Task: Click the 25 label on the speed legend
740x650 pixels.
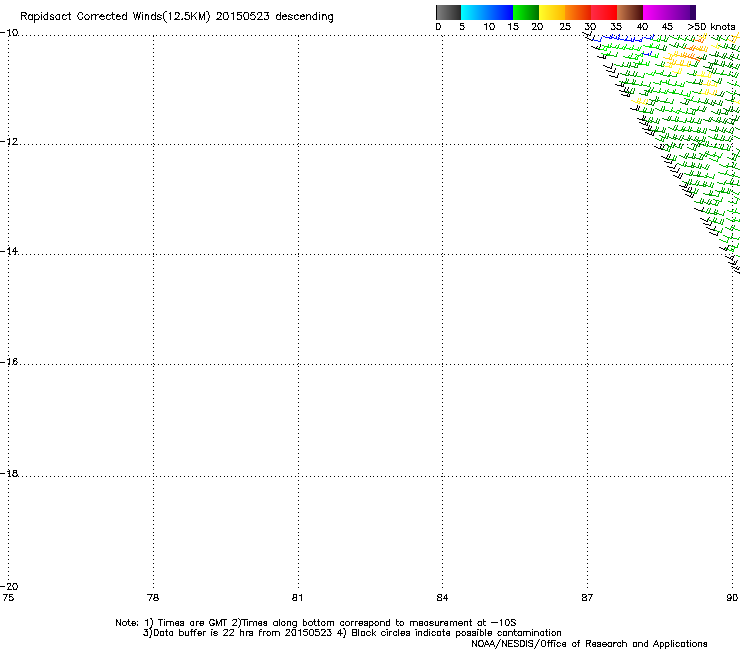Action: [565, 27]
